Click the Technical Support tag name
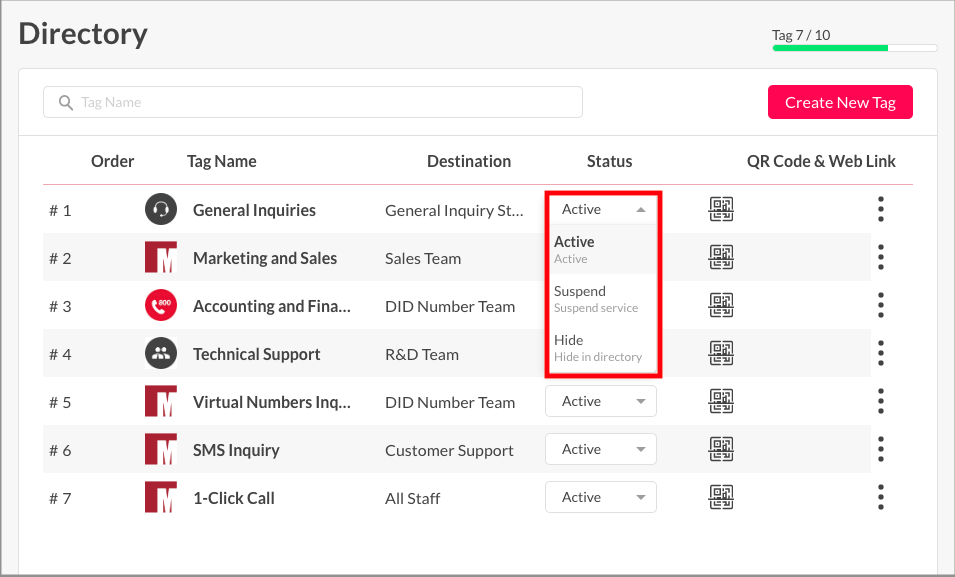The image size is (955, 577). (x=256, y=355)
